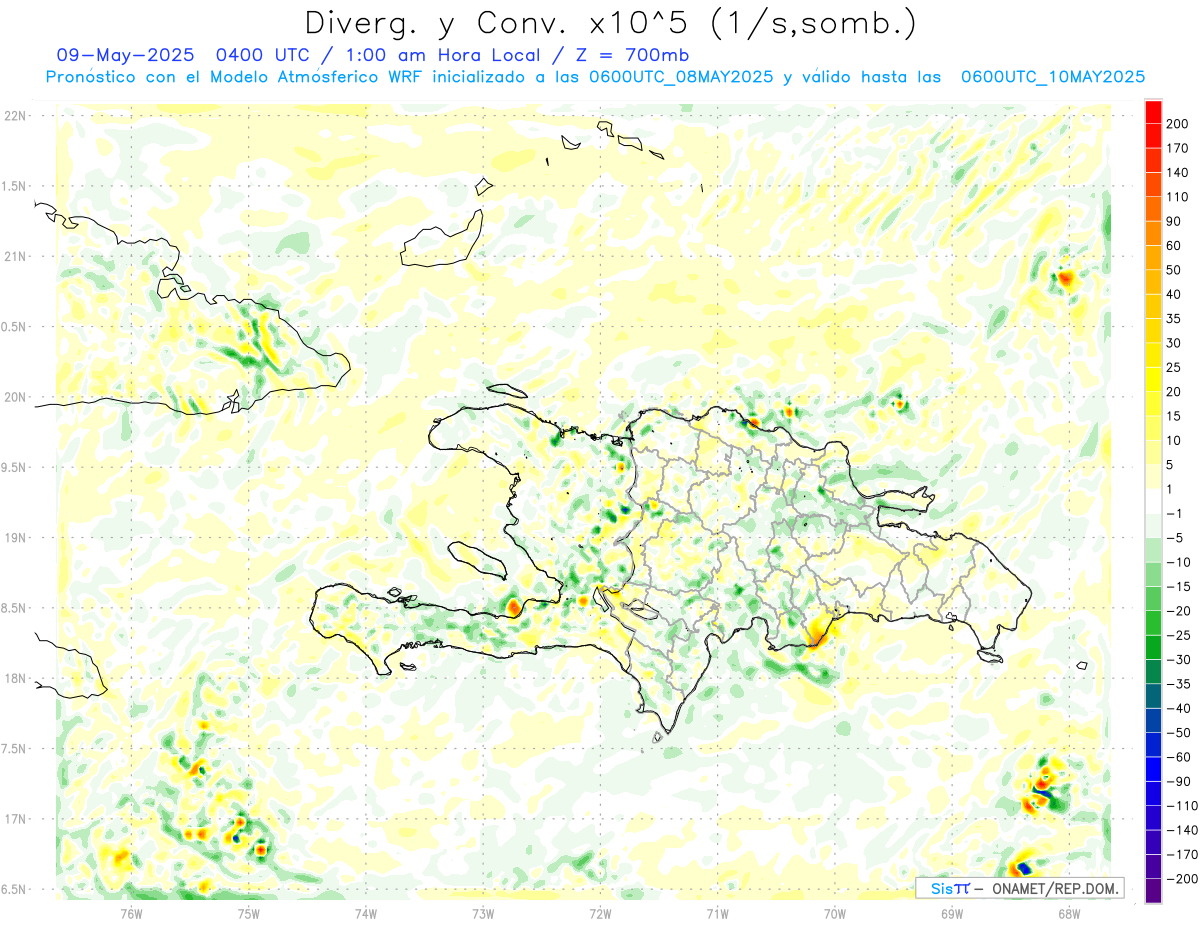Click the '0.5N' latitude label

(15, 327)
